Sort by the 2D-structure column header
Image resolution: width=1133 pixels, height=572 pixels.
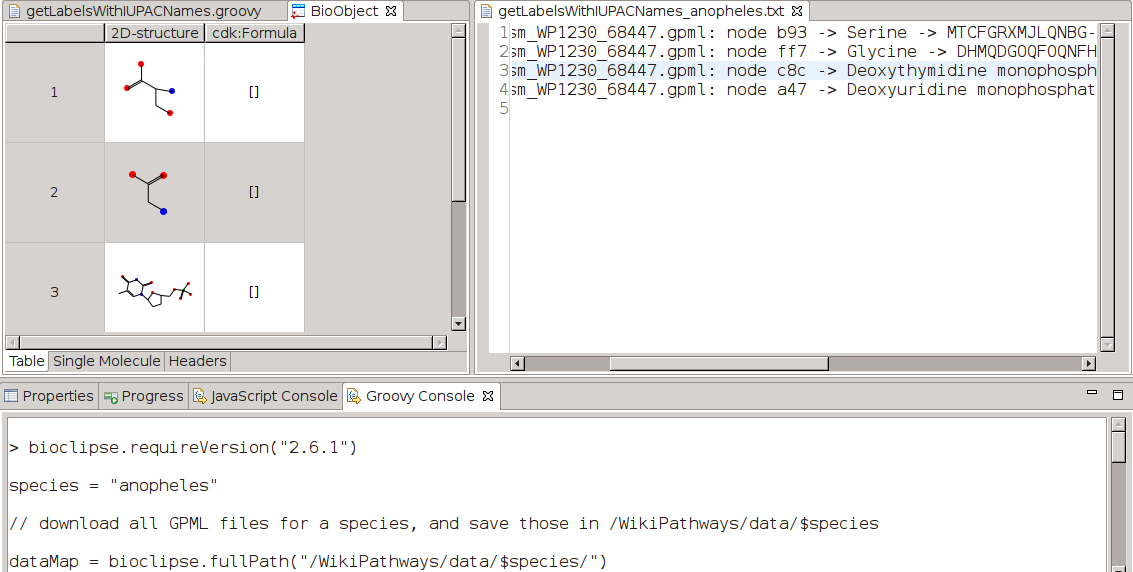154,33
